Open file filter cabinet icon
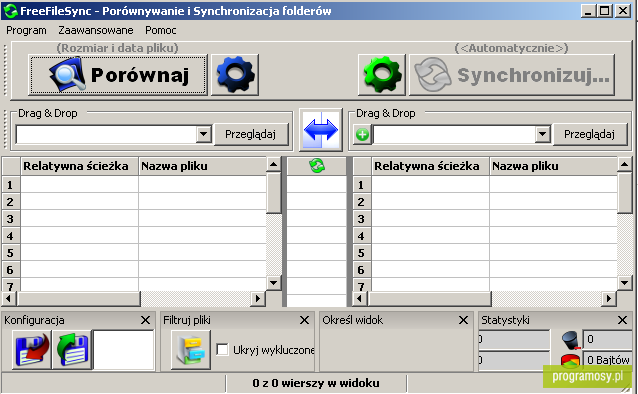The height and width of the screenshot is (394, 638). (191, 350)
